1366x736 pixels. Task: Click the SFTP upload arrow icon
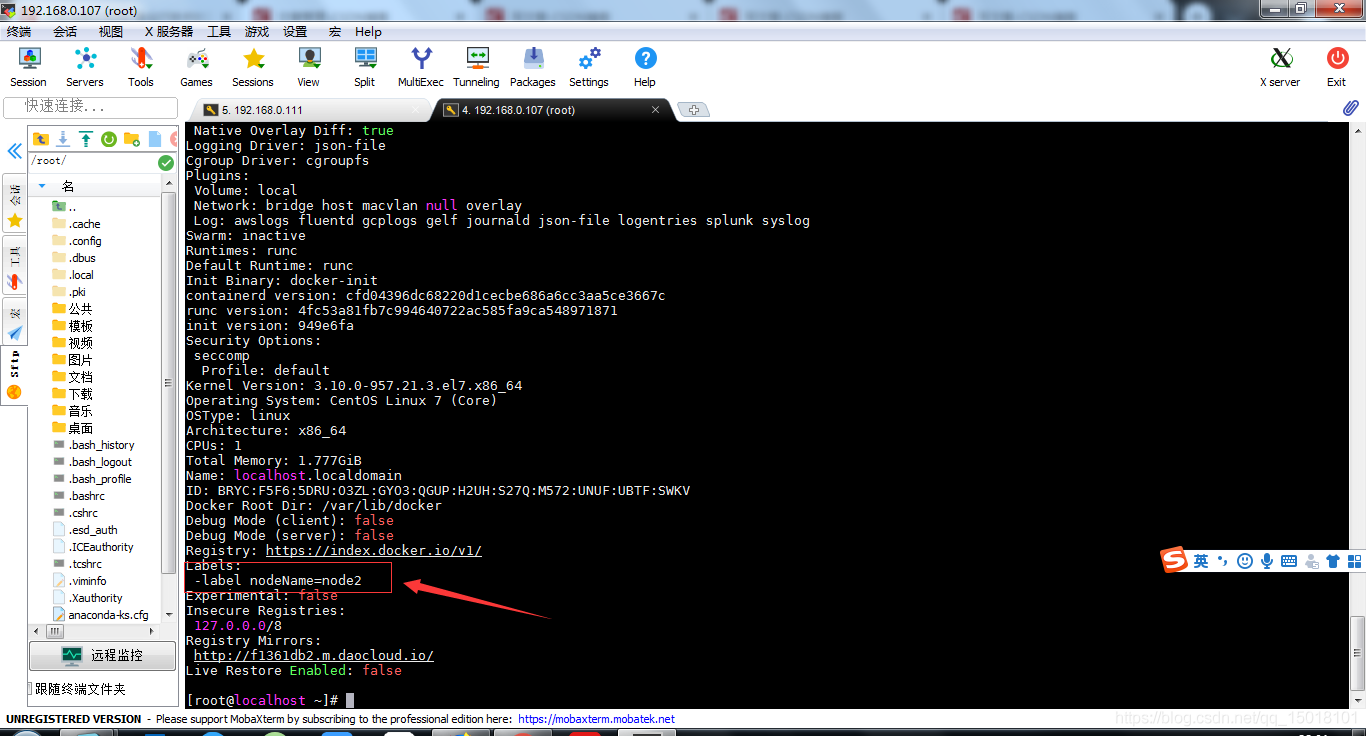(86, 139)
